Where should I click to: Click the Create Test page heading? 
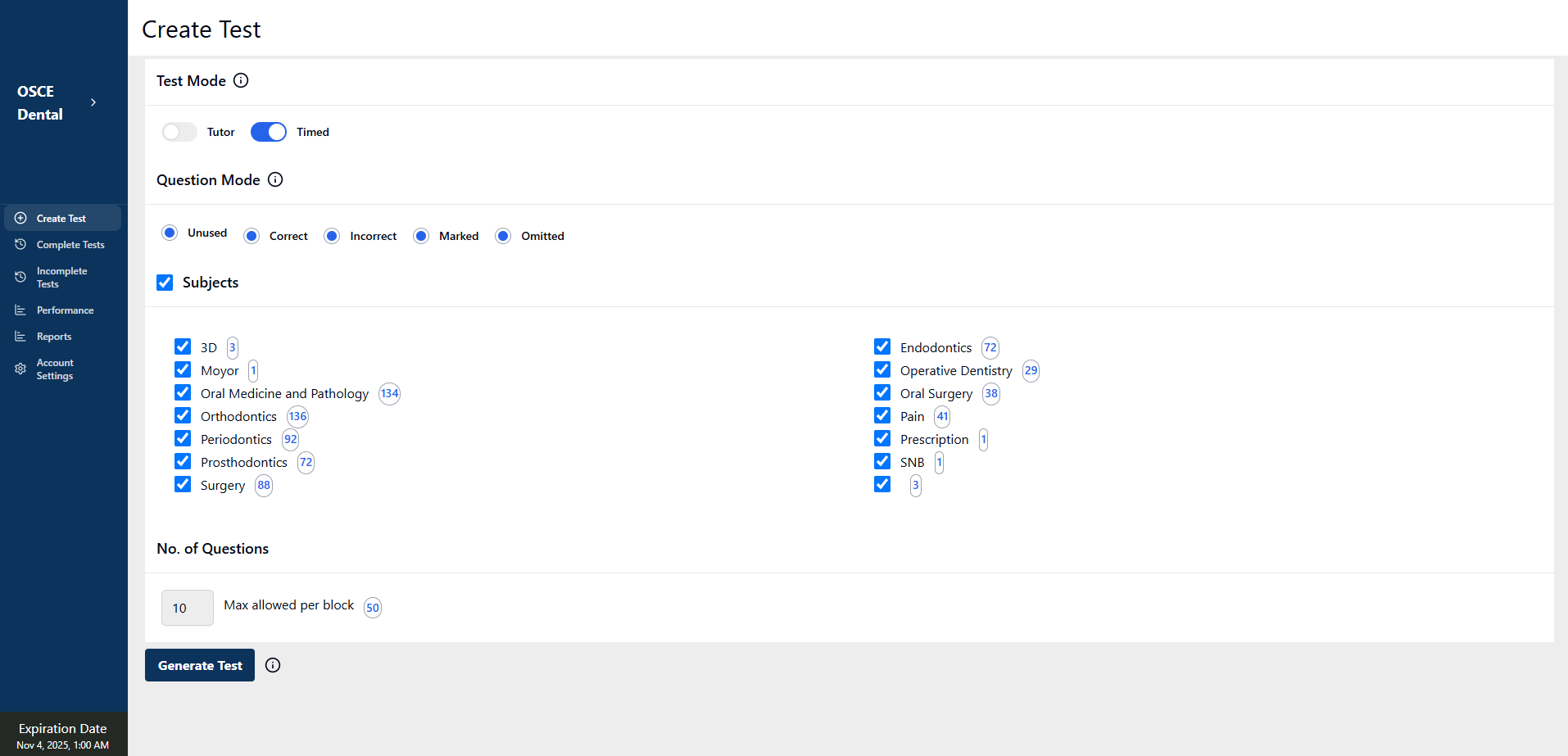201,29
